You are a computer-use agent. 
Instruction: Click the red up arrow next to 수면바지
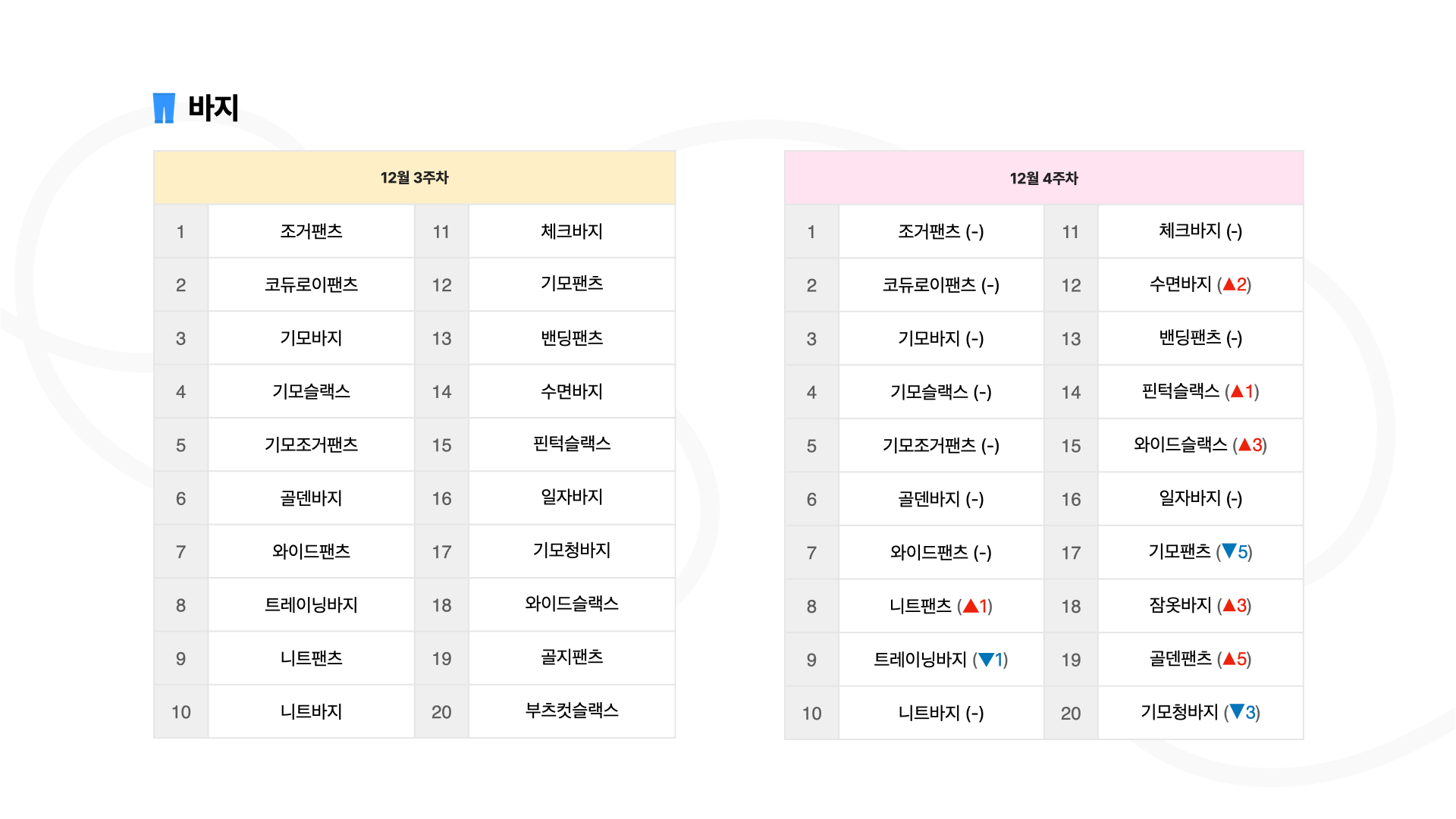[1229, 284]
